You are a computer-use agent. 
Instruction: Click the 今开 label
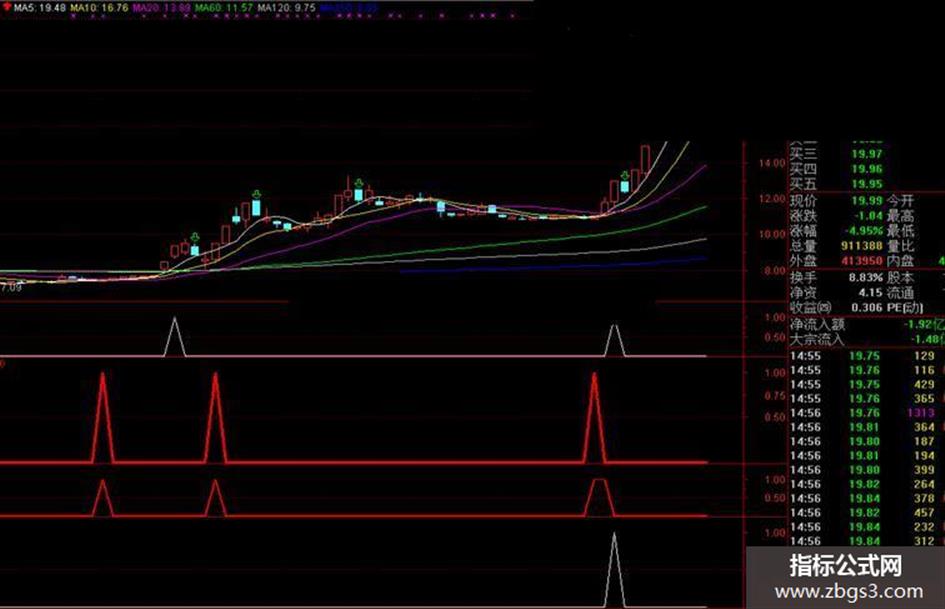click(x=900, y=200)
